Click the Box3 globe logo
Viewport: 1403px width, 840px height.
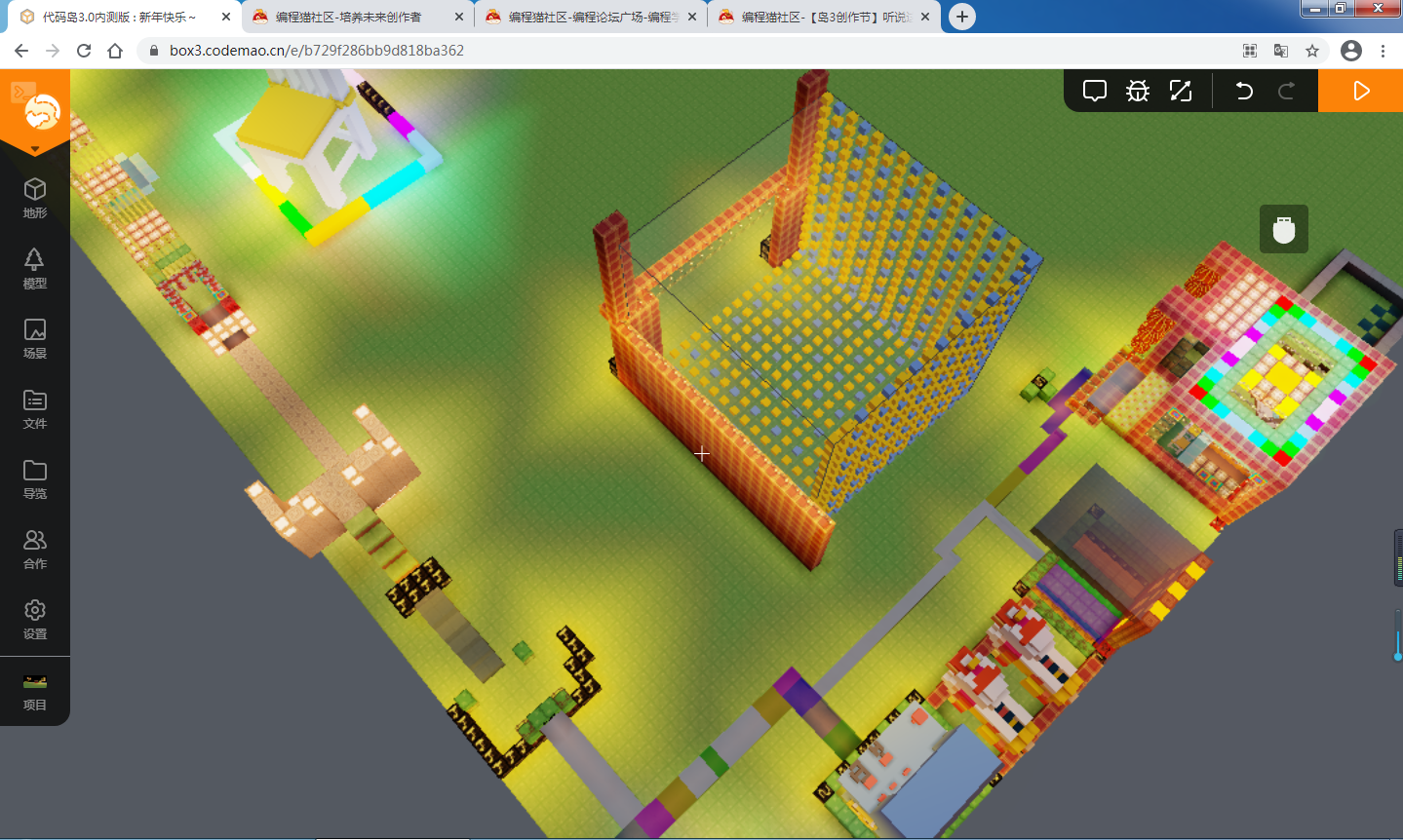pos(42,111)
